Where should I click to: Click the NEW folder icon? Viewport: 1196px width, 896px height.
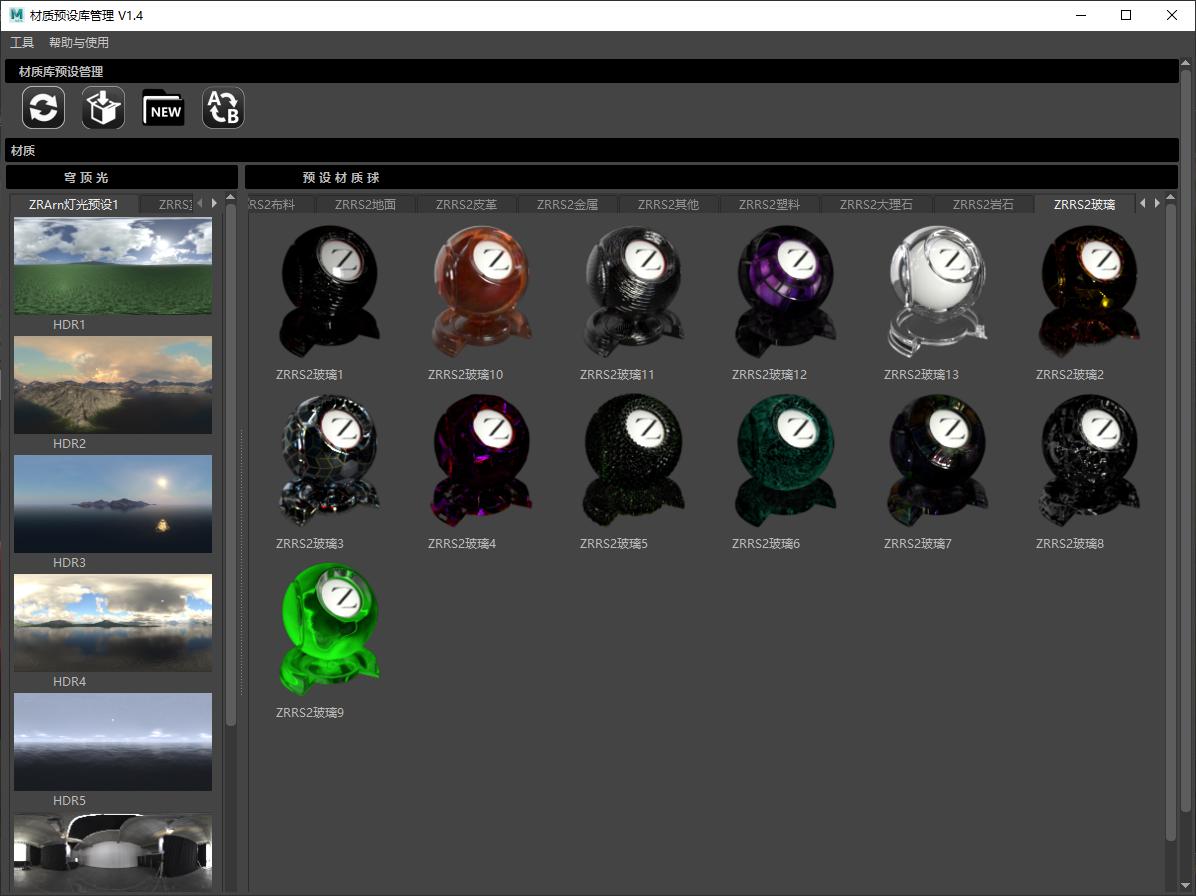click(163, 108)
